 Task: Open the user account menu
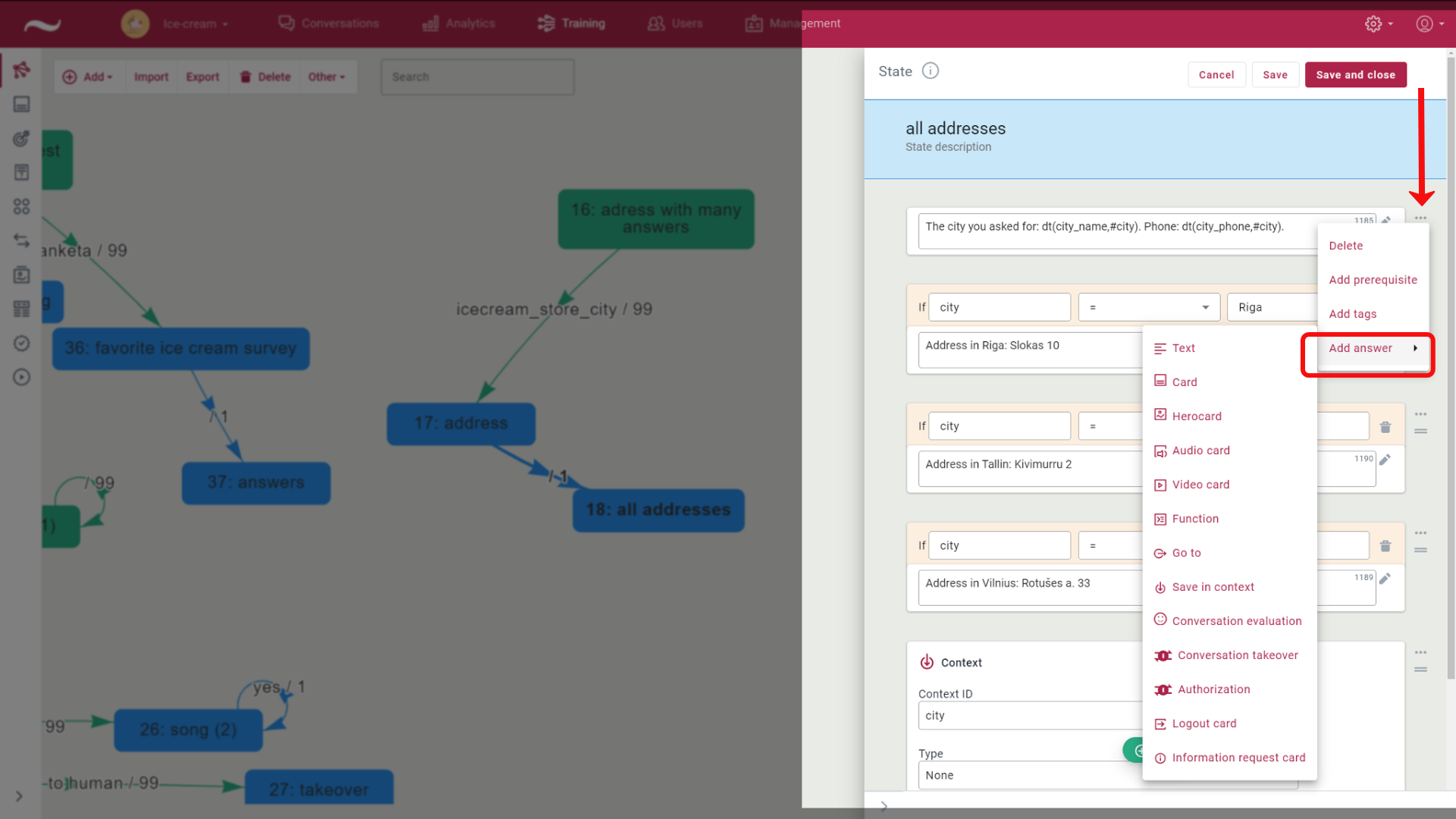(1425, 24)
